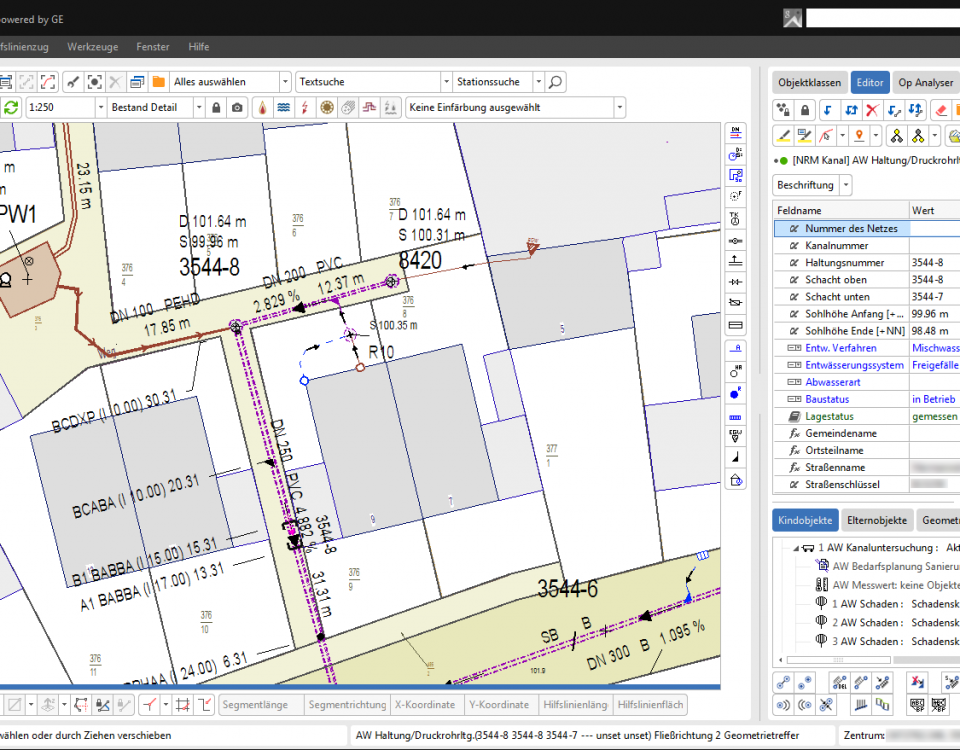Click the eraser icon in Editor toolbar
The width and height of the screenshot is (960, 750).
tap(941, 110)
